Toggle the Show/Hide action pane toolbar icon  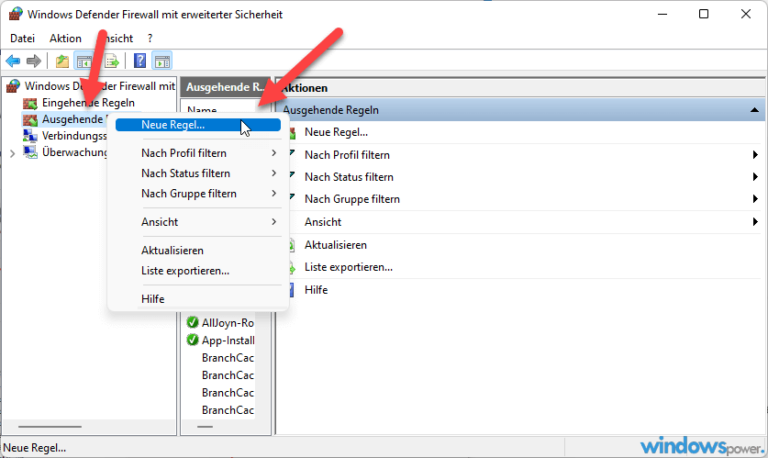tap(162, 61)
